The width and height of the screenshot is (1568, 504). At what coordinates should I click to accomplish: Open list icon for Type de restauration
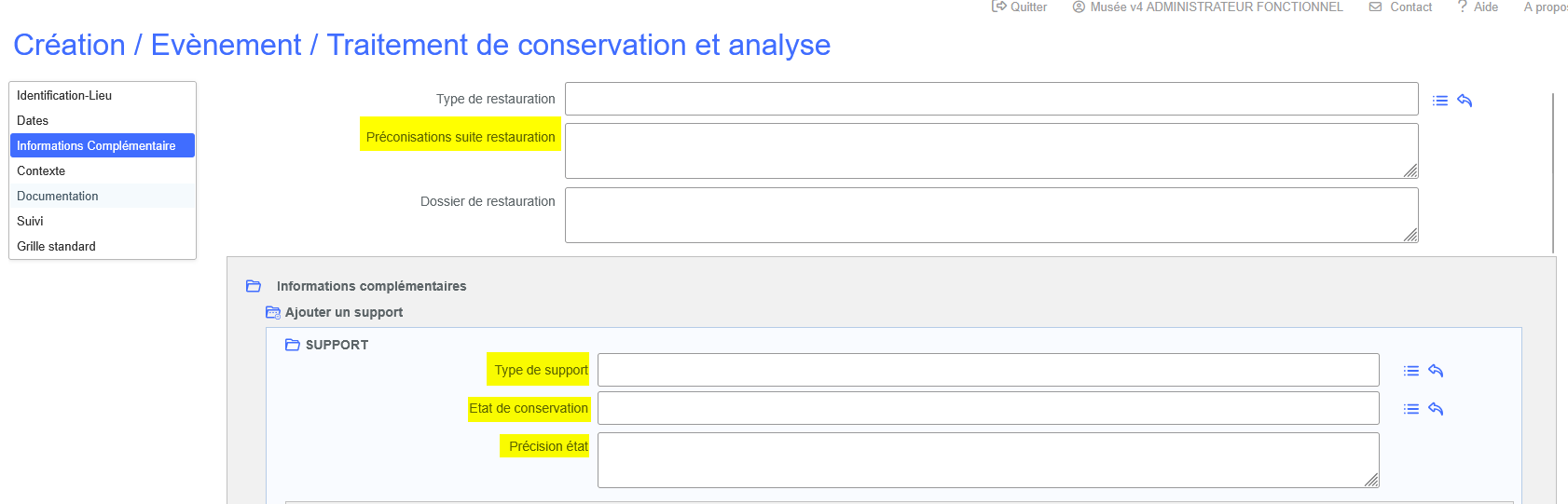pyautogui.click(x=1440, y=101)
